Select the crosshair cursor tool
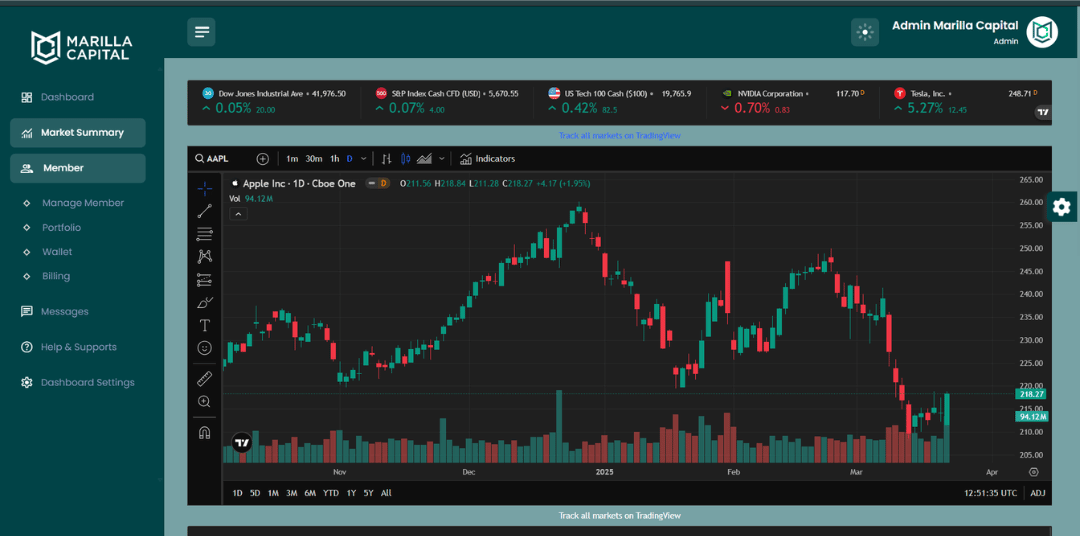Image resolution: width=1080 pixels, height=536 pixels. [205, 188]
